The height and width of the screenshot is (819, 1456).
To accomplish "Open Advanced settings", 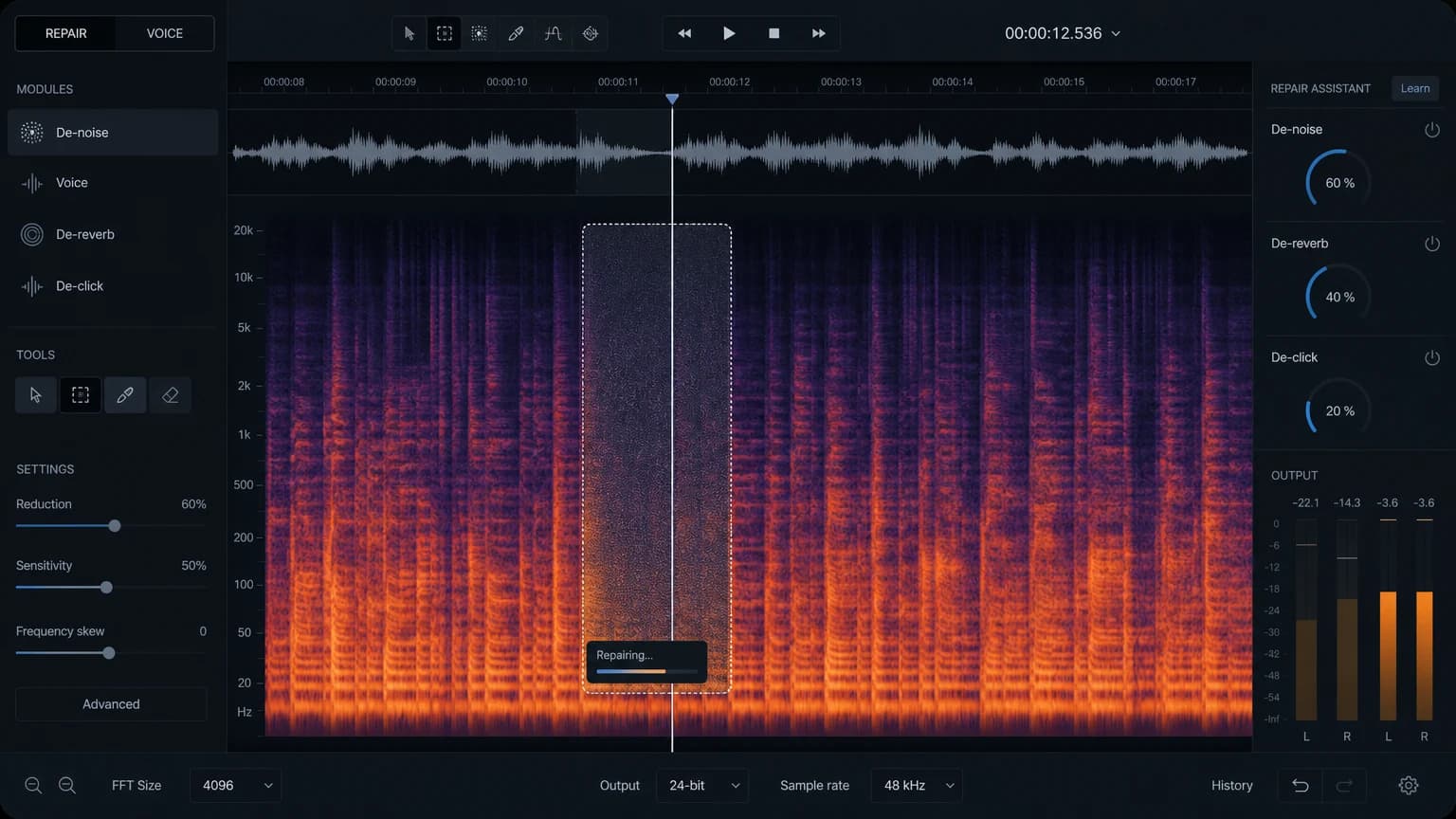I will coord(111,704).
